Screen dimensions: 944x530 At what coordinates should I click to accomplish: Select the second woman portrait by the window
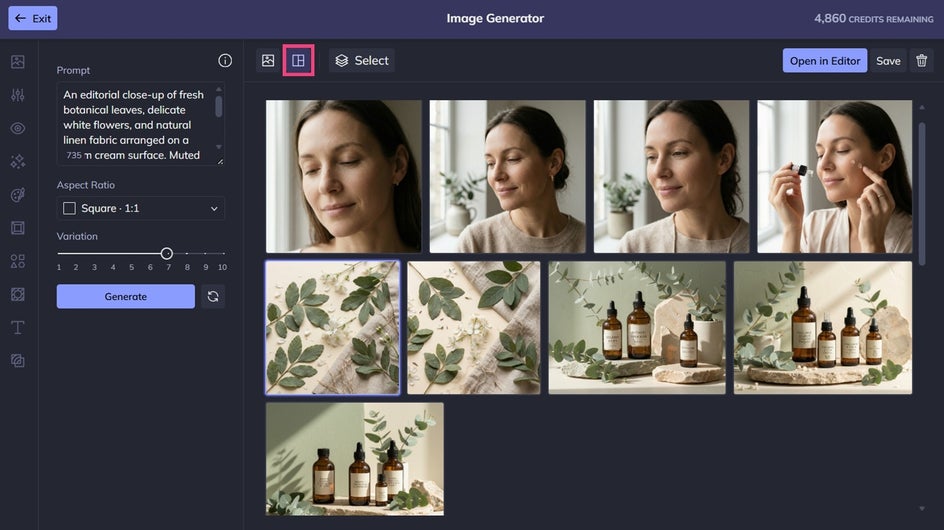tap(508, 176)
